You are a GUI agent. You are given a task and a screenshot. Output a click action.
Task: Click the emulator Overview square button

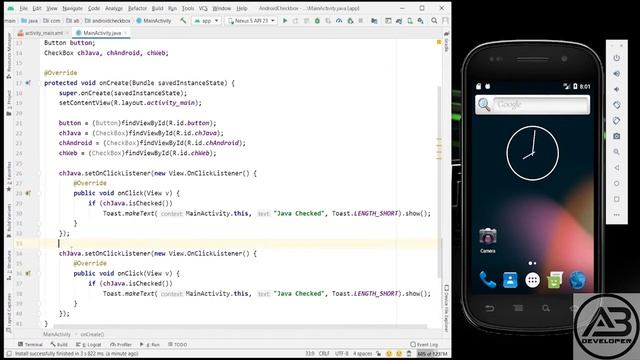pyautogui.click(x=616, y=199)
